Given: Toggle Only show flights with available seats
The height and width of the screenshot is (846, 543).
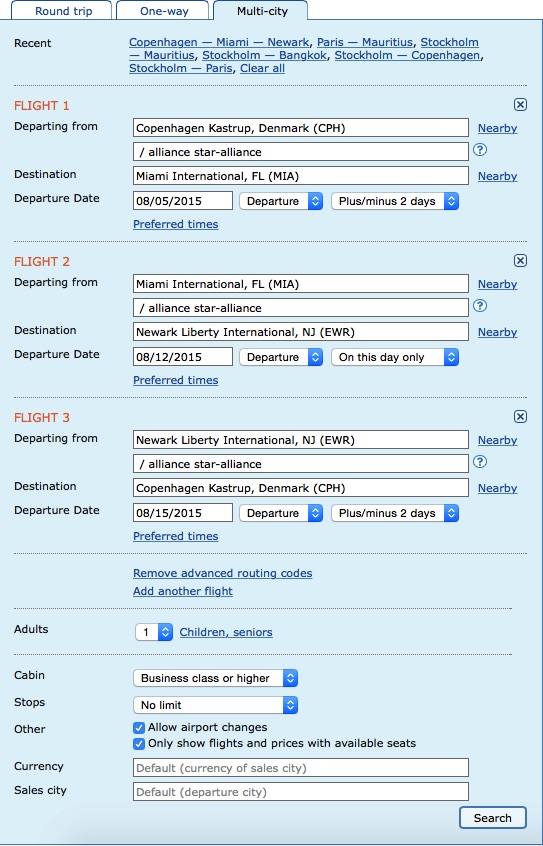Looking at the screenshot, I should 139,744.
